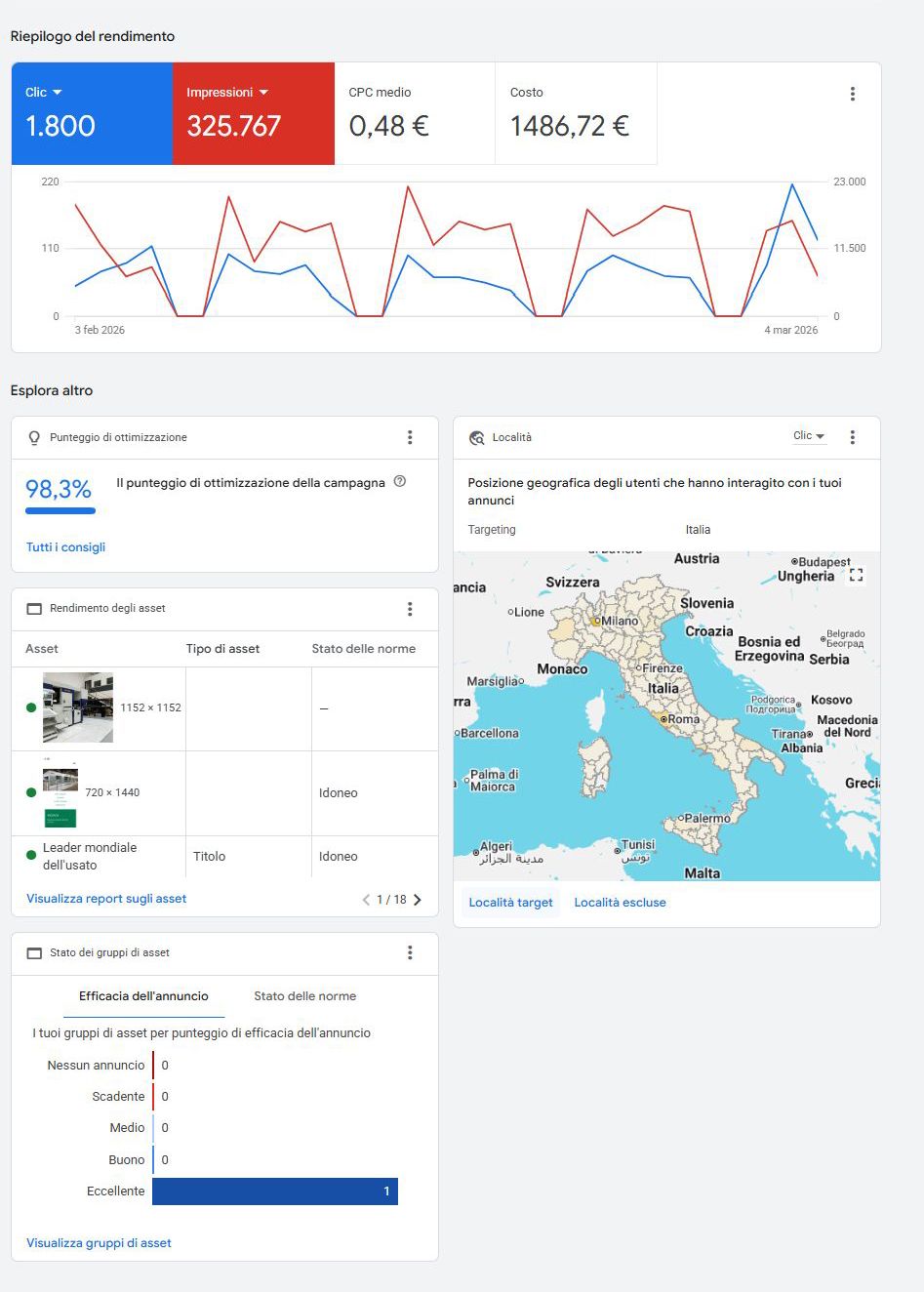
Task: Click Idoneo status of the 720 × 1440 asset
Action: 338,793
